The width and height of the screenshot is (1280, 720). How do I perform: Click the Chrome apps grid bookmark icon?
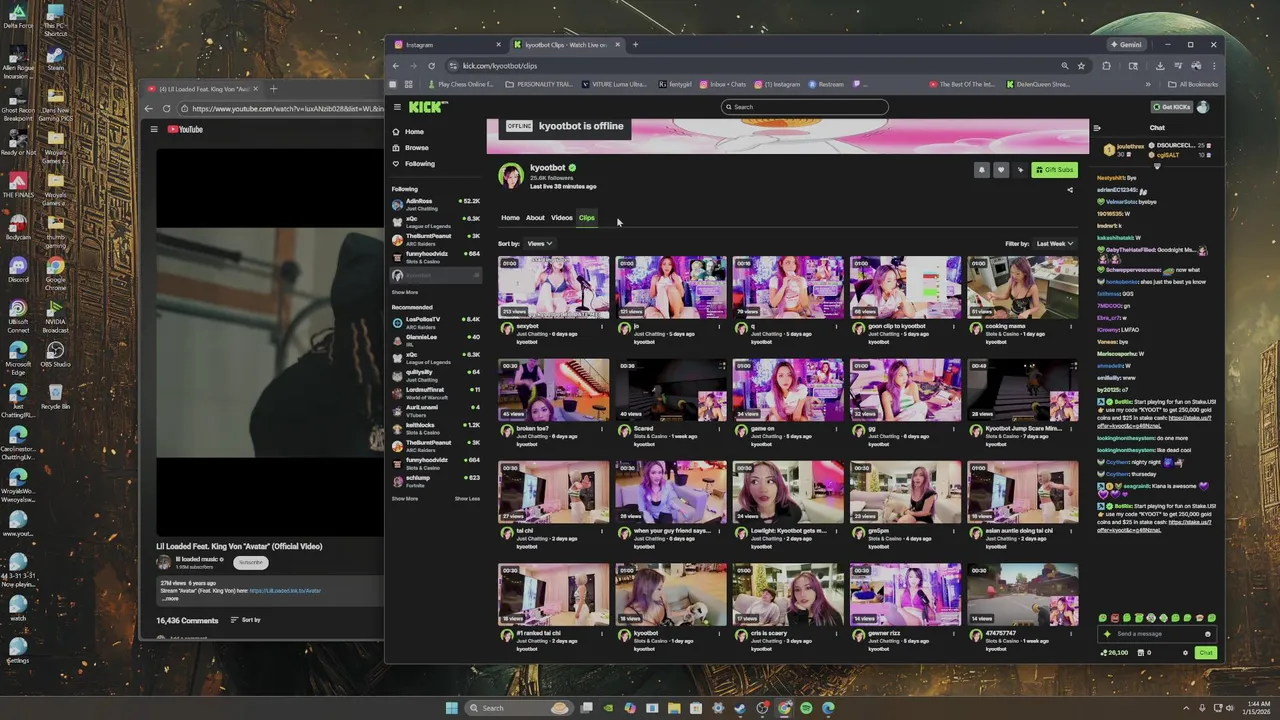[407, 85]
